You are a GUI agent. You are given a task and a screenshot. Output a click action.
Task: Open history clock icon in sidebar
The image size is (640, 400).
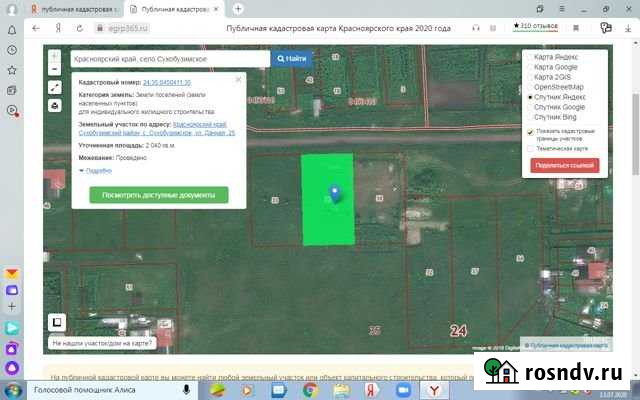point(12,50)
